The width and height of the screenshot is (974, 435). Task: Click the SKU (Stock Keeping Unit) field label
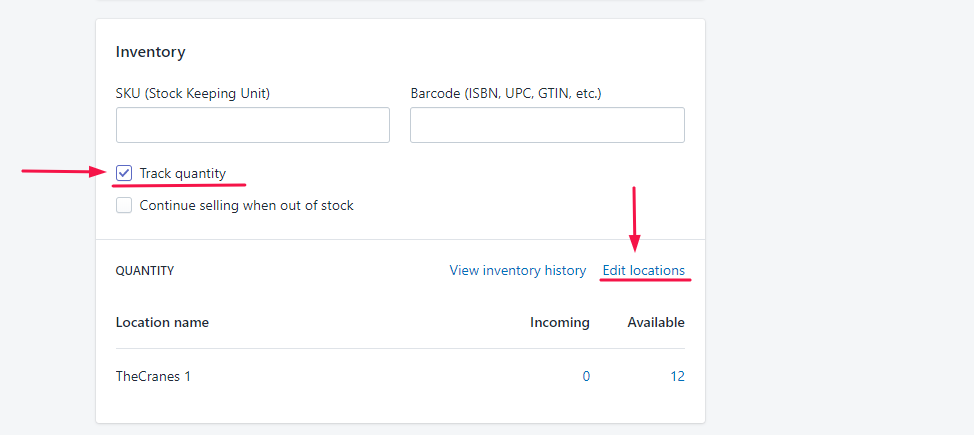[193, 93]
